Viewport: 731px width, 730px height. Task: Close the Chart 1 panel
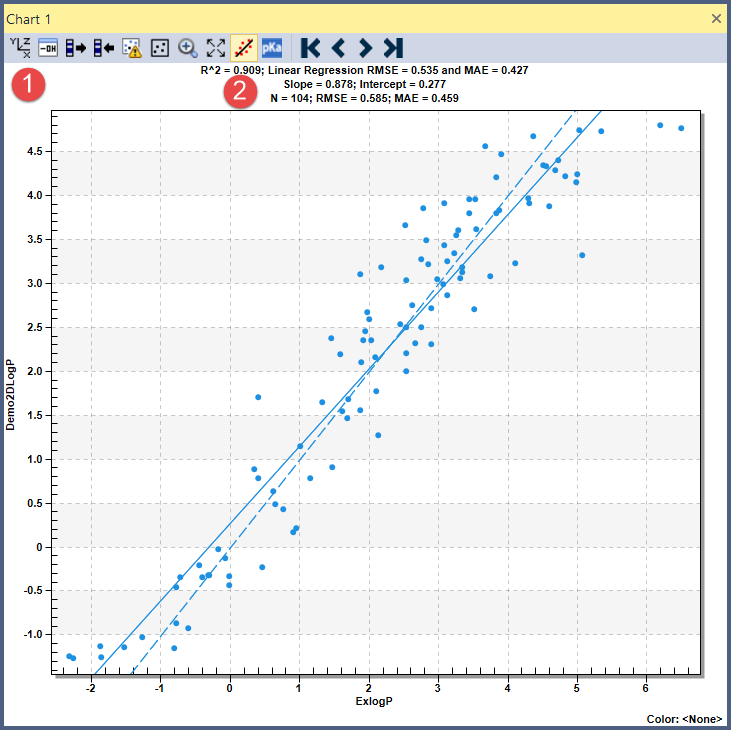716,19
